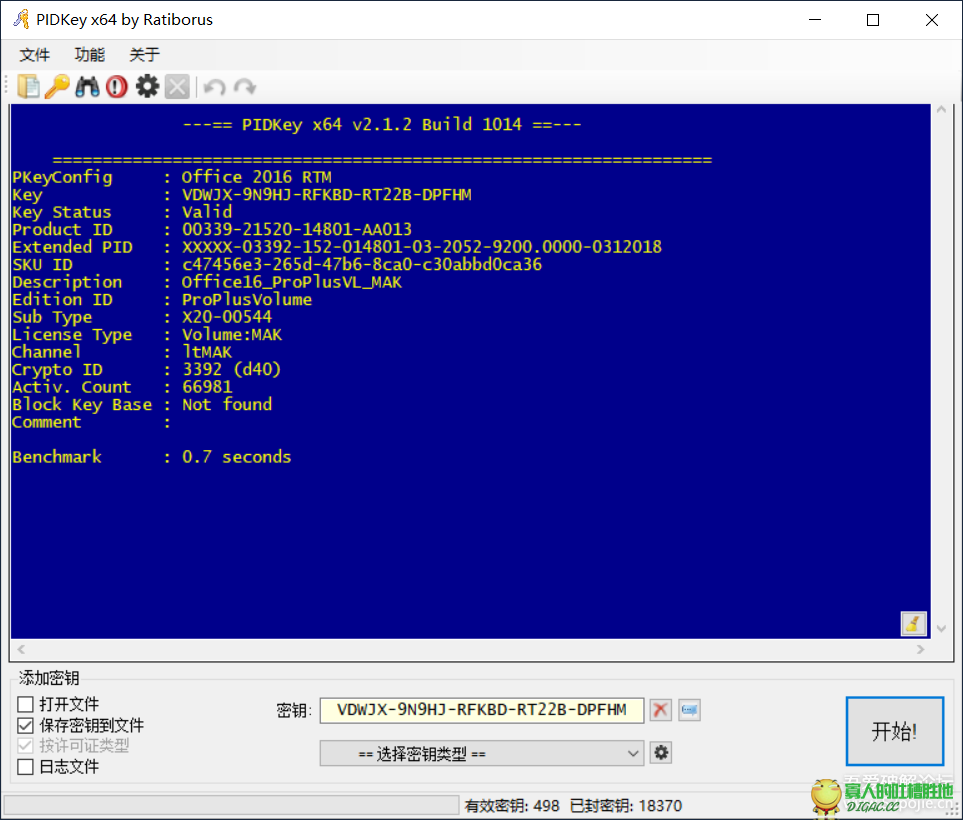Click the key VDWJX-9N9HJ in output
The image size is (963, 820).
tap(327, 195)
